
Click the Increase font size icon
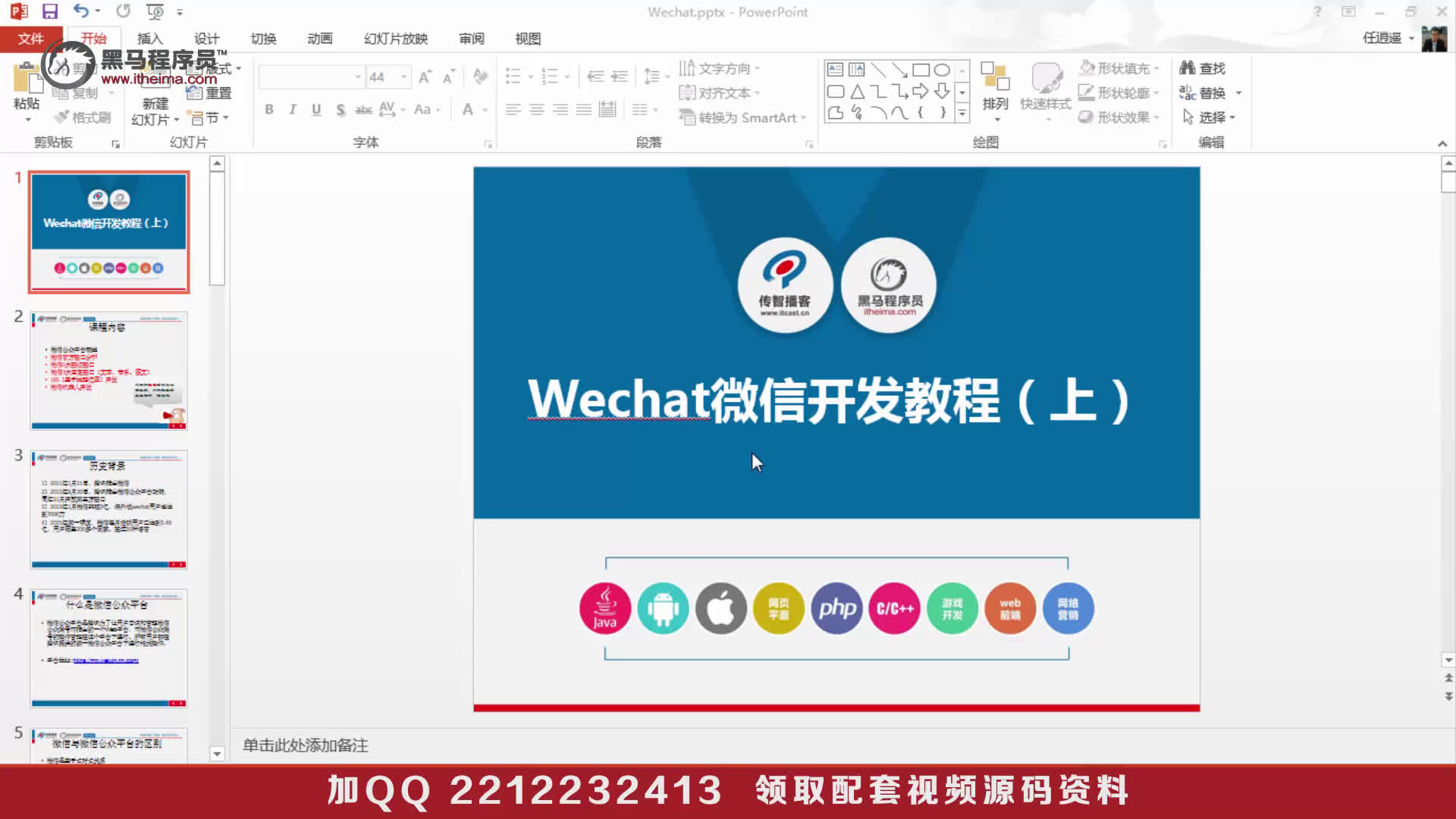tap(425, 77)
